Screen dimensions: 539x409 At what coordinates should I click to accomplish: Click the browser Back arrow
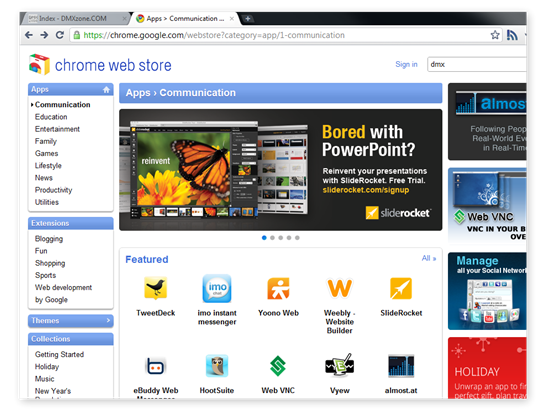point(29,35)
